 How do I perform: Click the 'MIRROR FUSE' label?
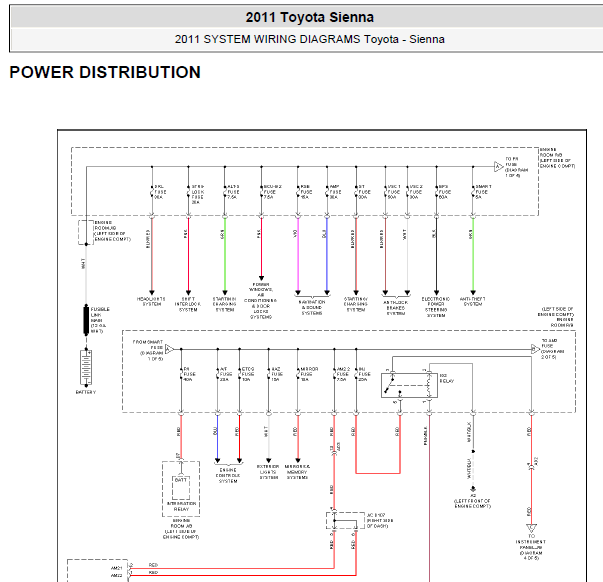pyautogui.click(x=309, y=374)
